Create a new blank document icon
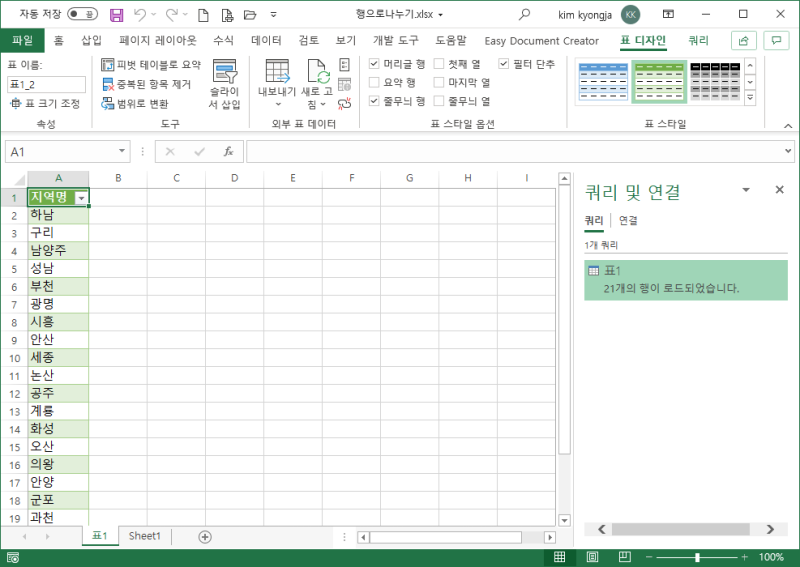The image size is (800, 567). [203, 15]
